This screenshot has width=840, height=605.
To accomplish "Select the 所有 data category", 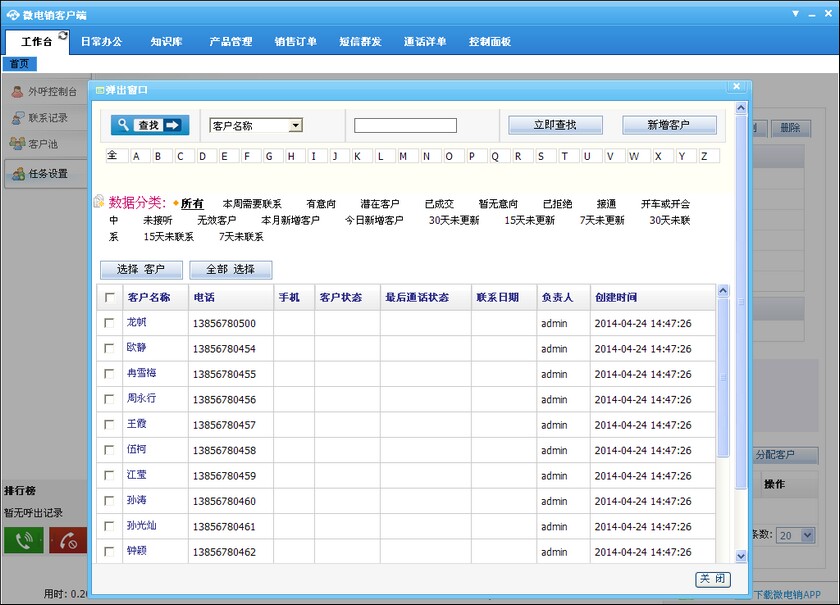I will pos(192,204).
